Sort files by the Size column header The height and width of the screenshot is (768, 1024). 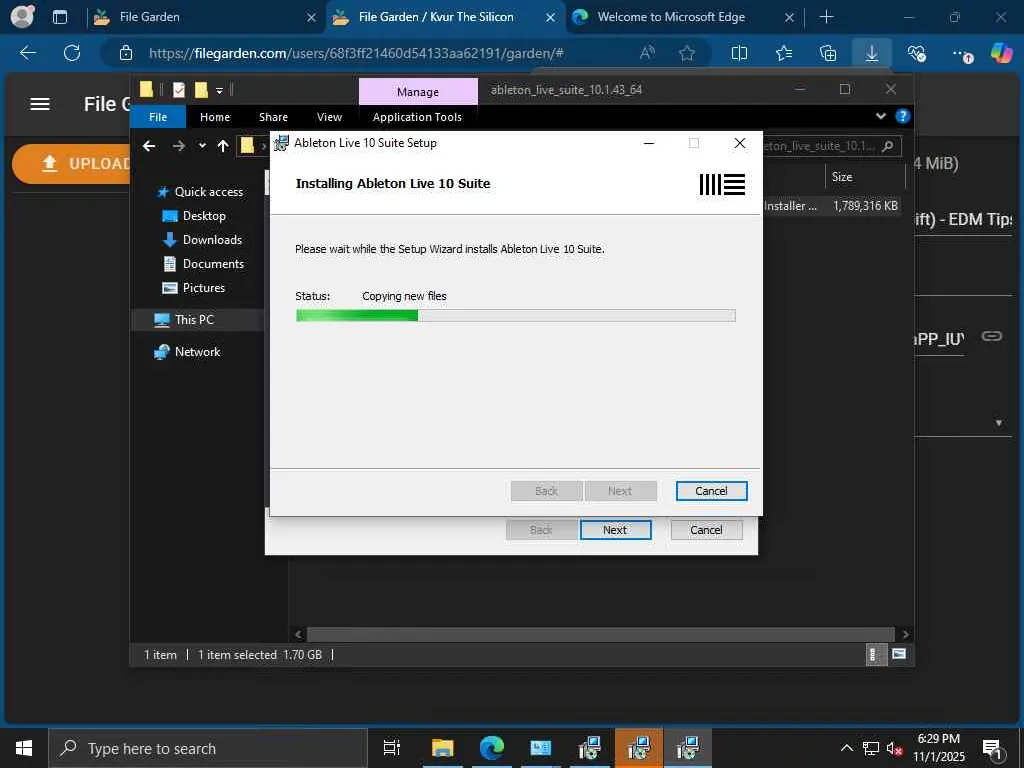click(x=842, y=177)
